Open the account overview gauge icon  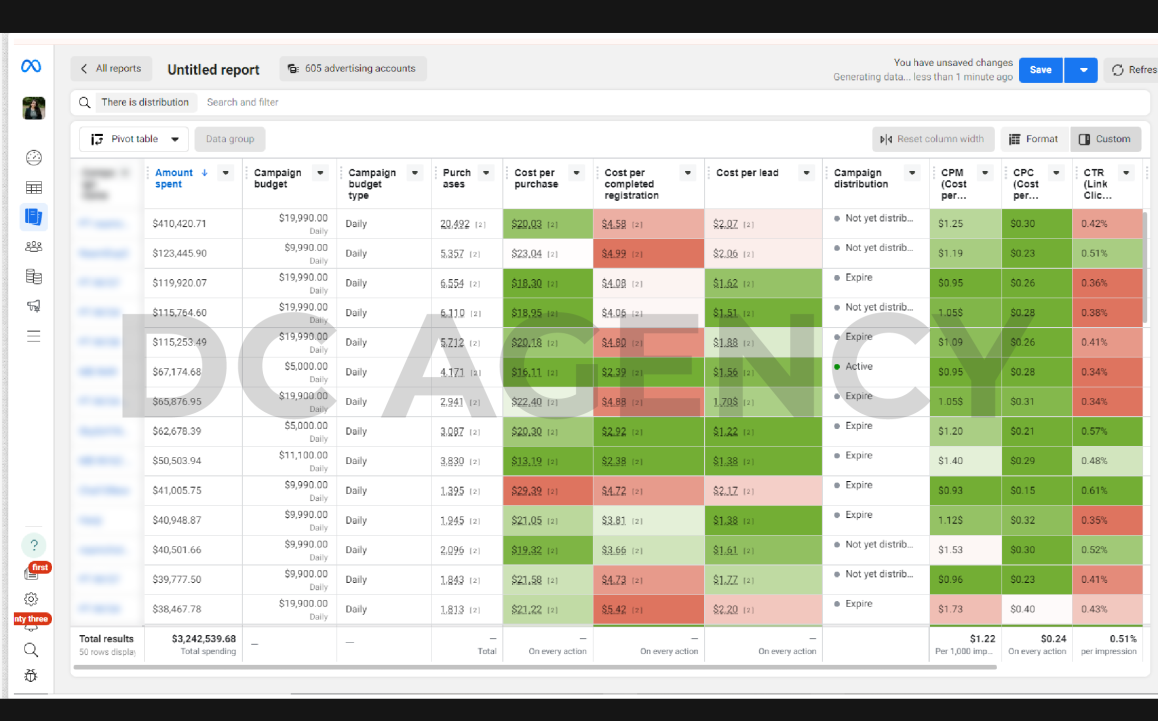tap(33, 157)
